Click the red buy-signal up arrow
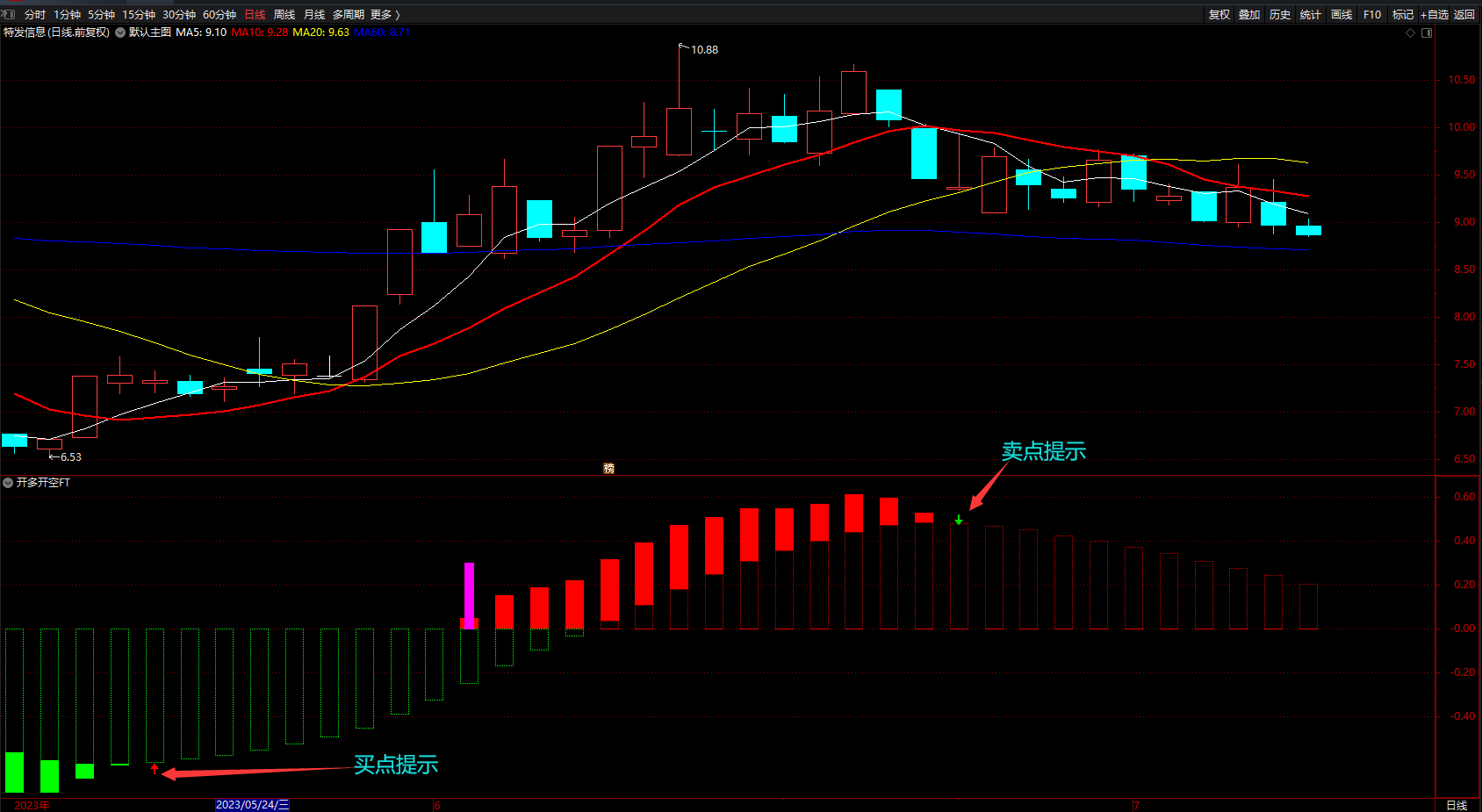Screen dimensions: 1482x812 tap(155, 769)
